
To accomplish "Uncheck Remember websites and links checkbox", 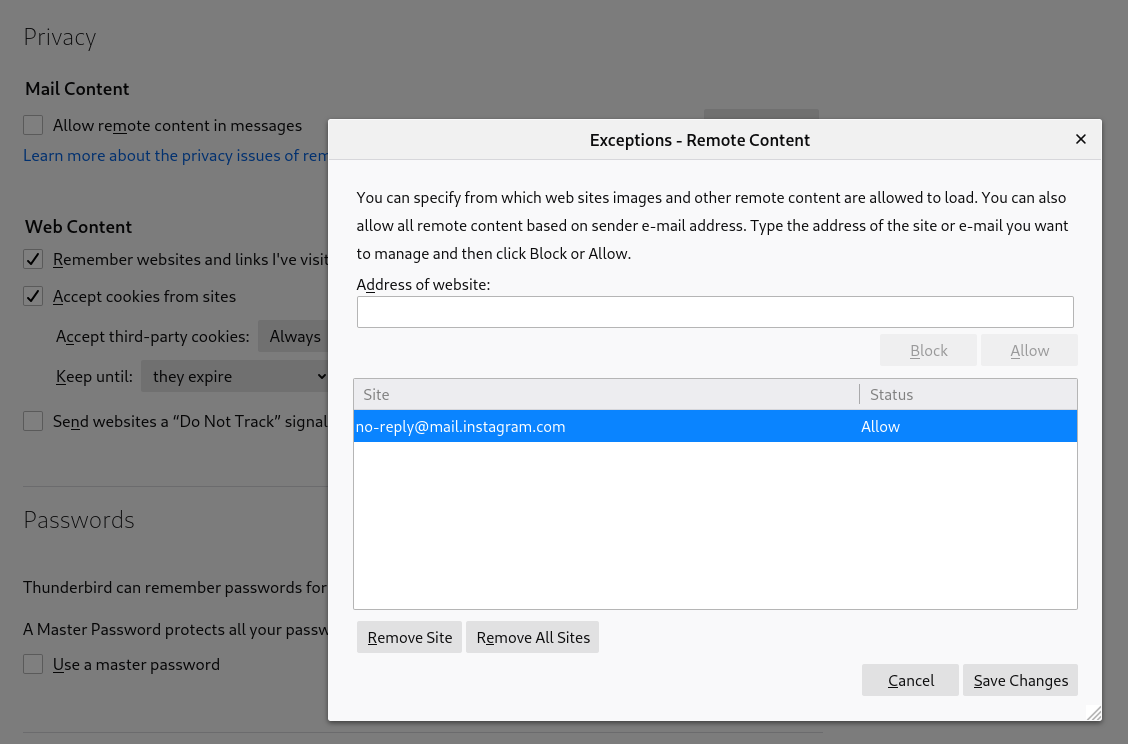I will click(34, 260).
